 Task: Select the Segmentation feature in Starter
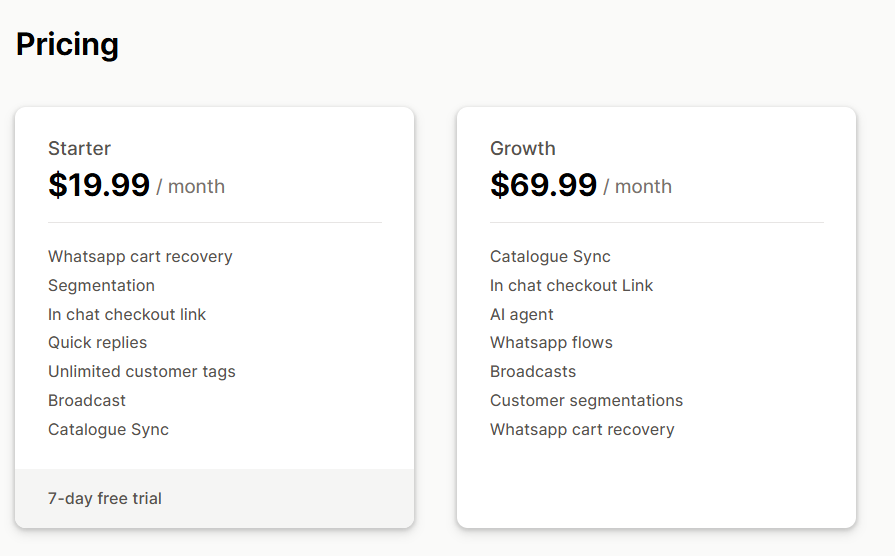101,286
